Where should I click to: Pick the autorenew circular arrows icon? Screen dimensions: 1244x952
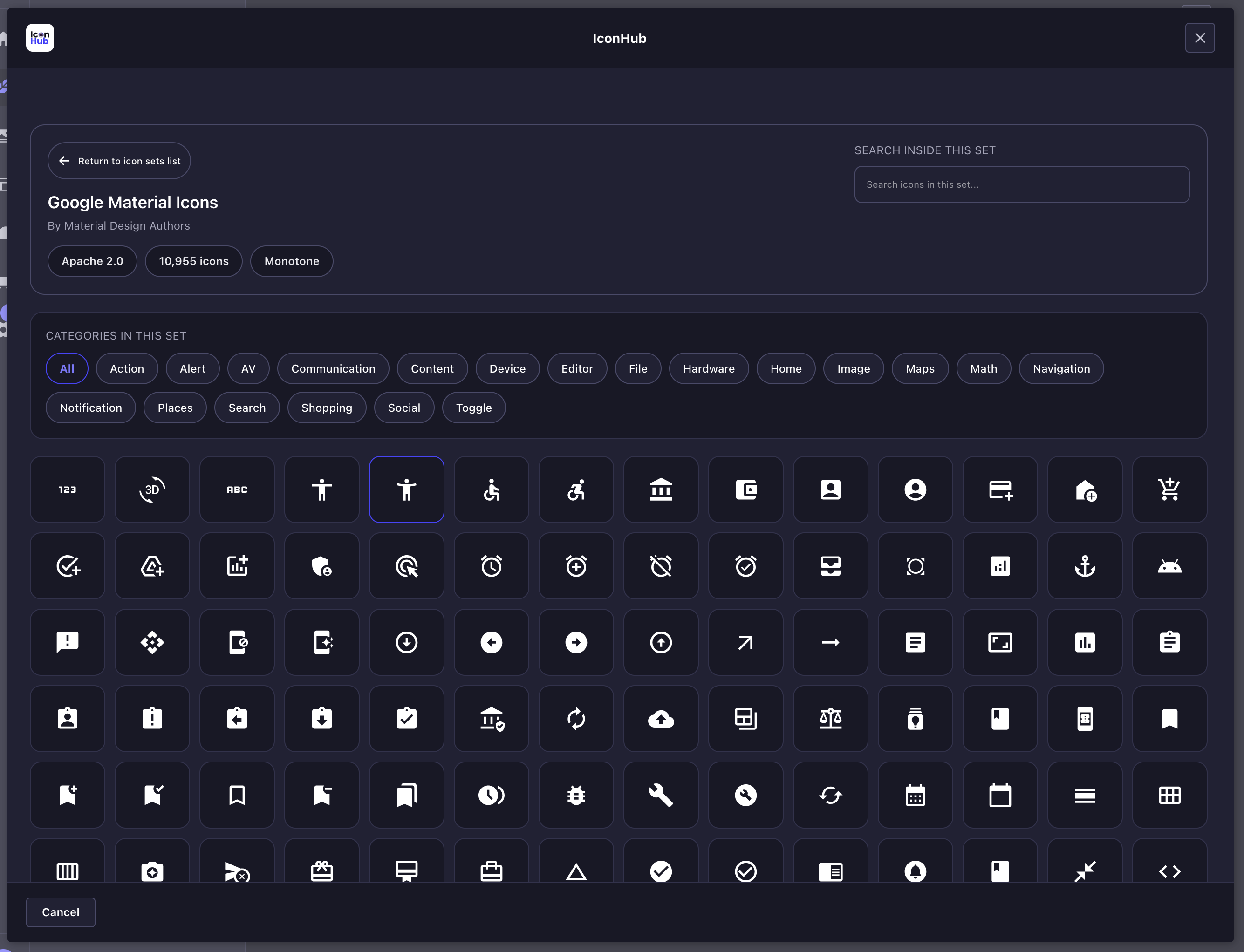pyautogui.click(x=576, y=719)
